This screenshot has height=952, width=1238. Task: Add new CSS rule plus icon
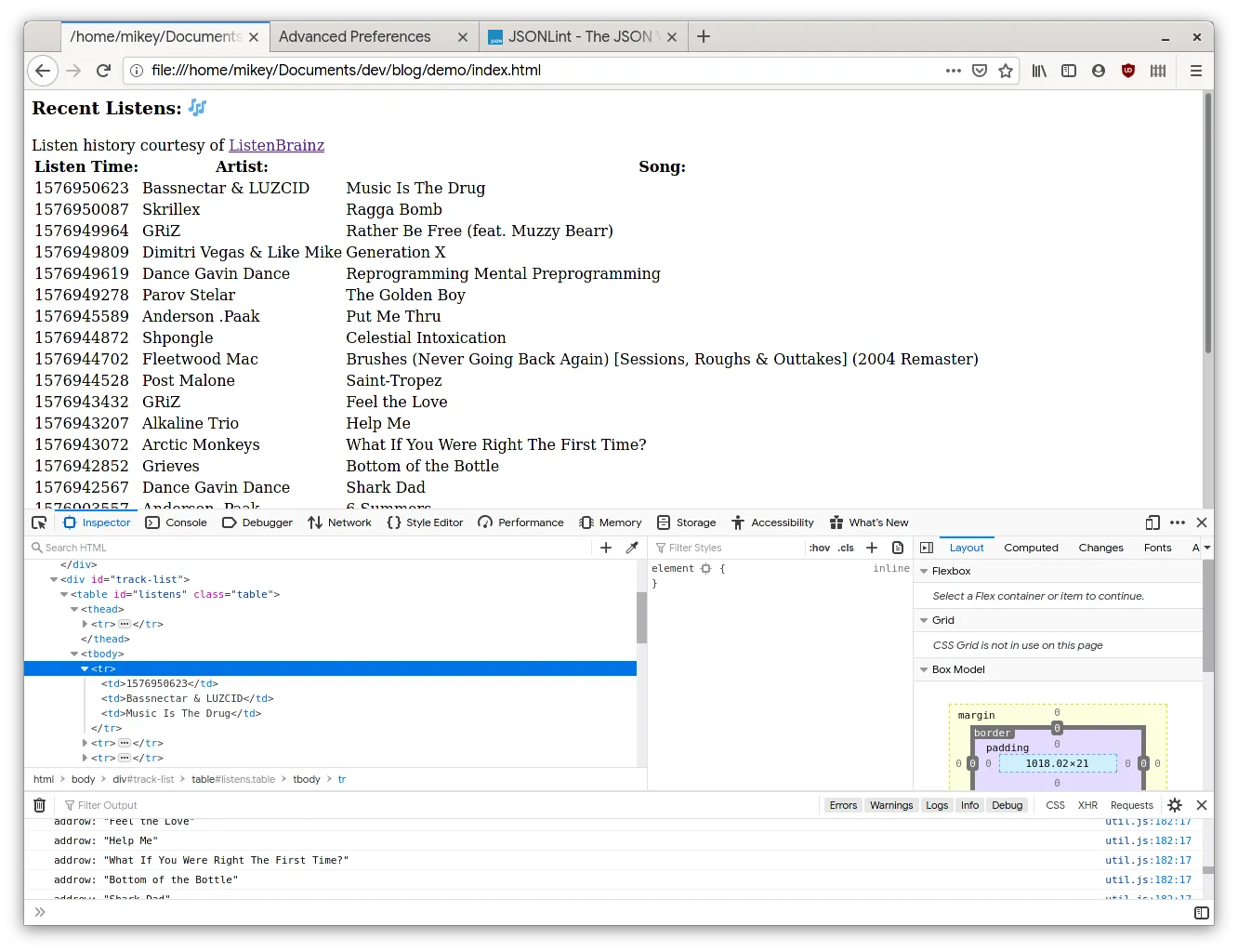[872, 548]
